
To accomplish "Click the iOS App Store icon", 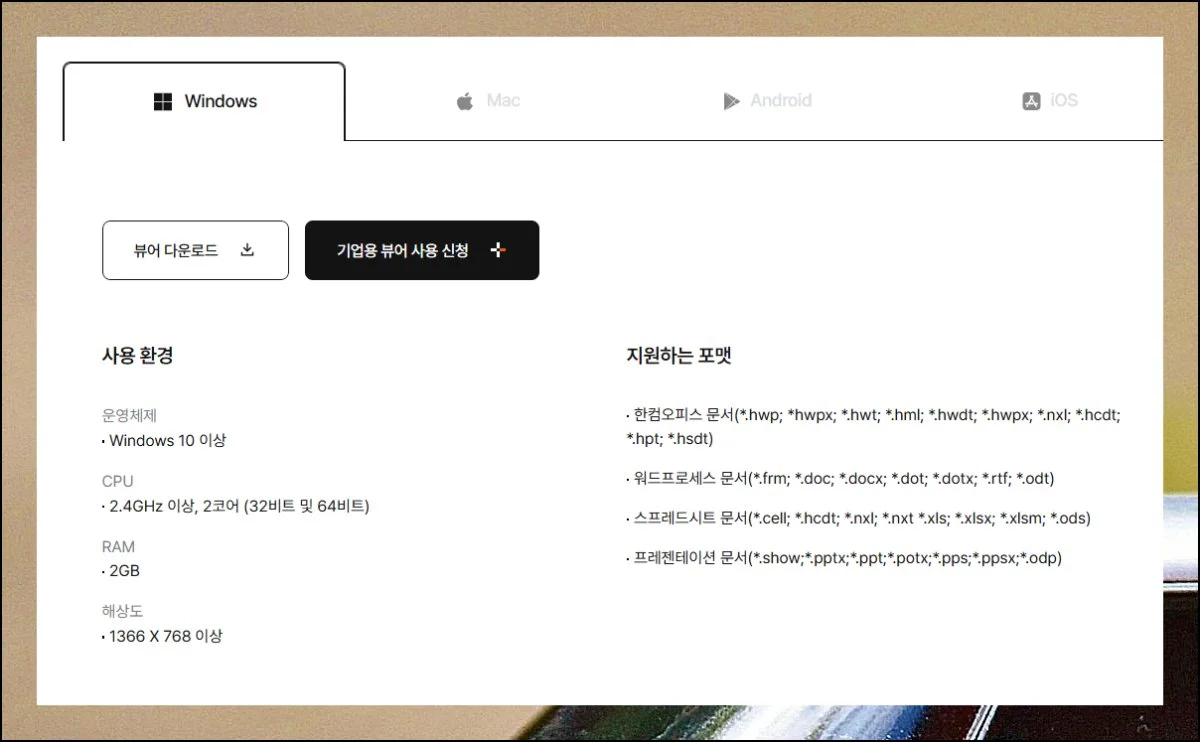I will coord(1031,101).
